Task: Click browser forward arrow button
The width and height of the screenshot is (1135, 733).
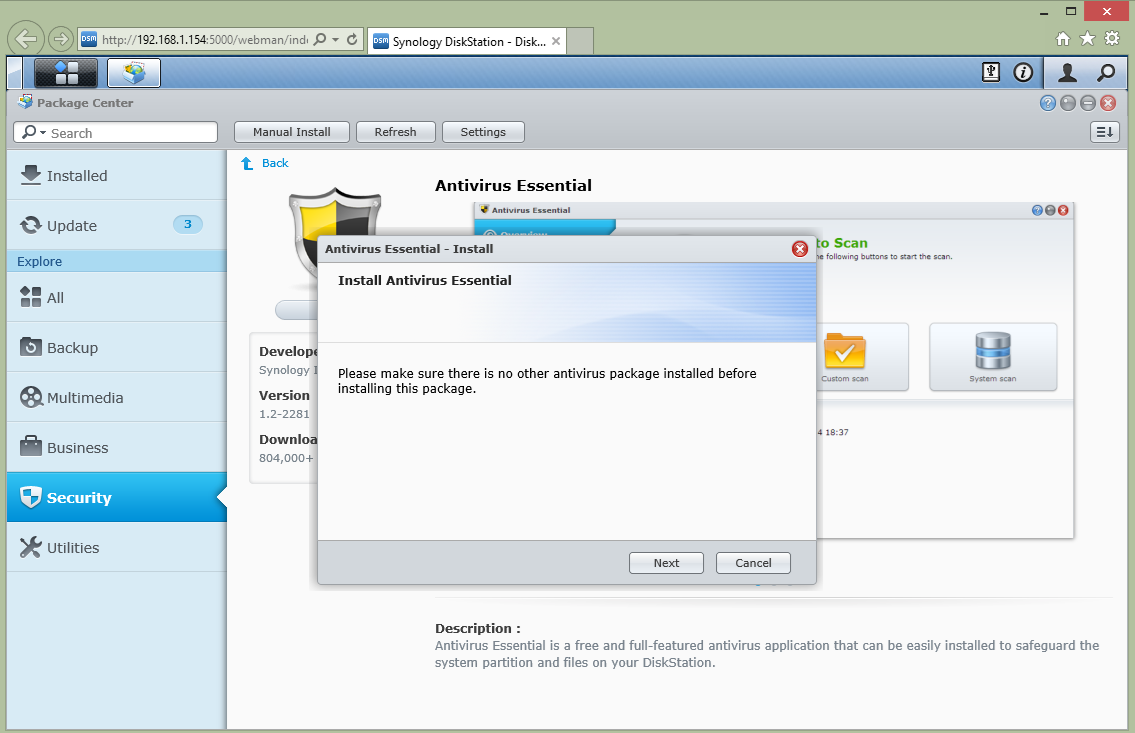Action: 61,38
